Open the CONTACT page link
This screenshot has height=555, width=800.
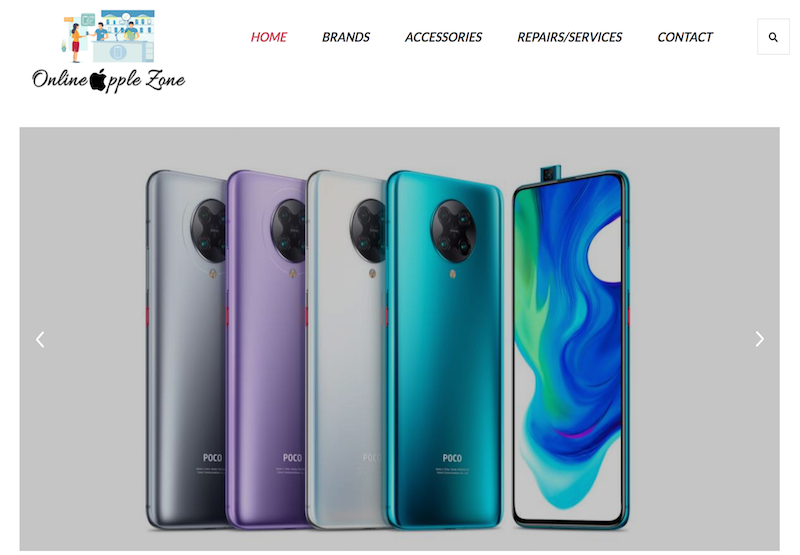pos(685,37)
